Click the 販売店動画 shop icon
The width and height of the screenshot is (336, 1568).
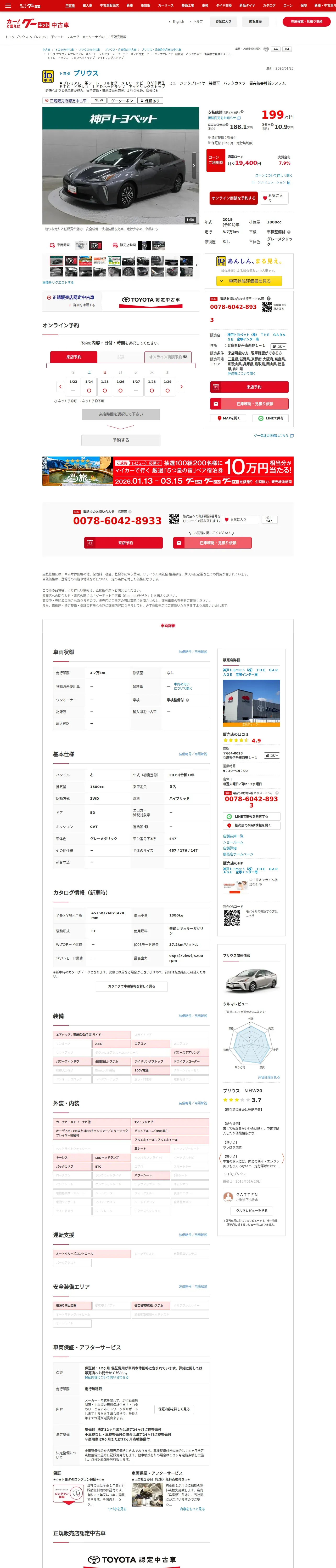point(115,245)
